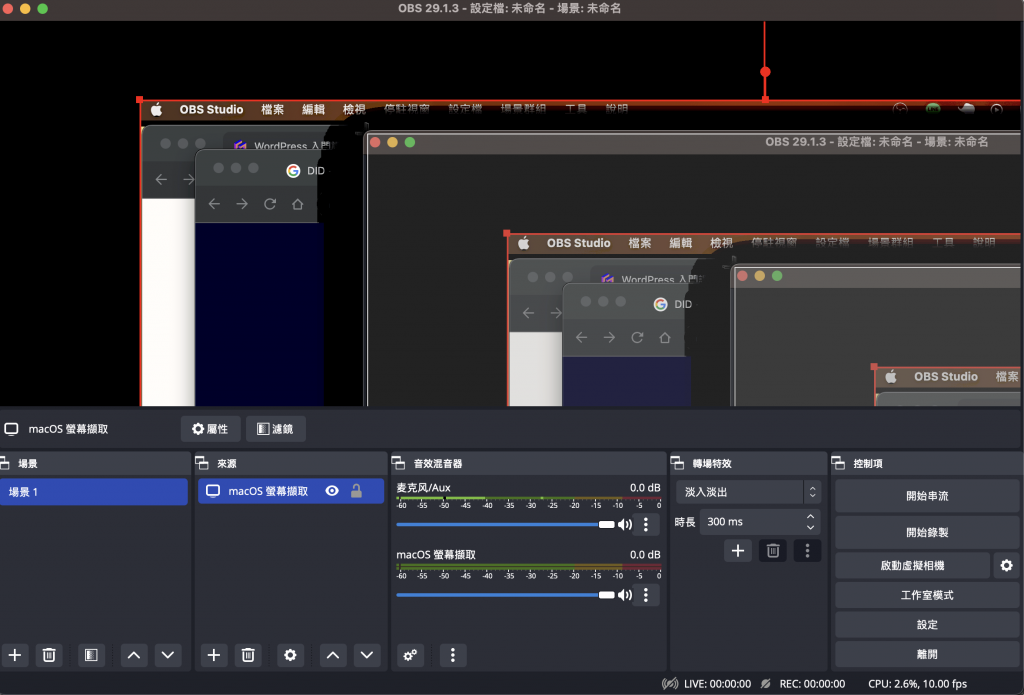Select macOS 螢幕擷取 source row

tap(291, 491)
